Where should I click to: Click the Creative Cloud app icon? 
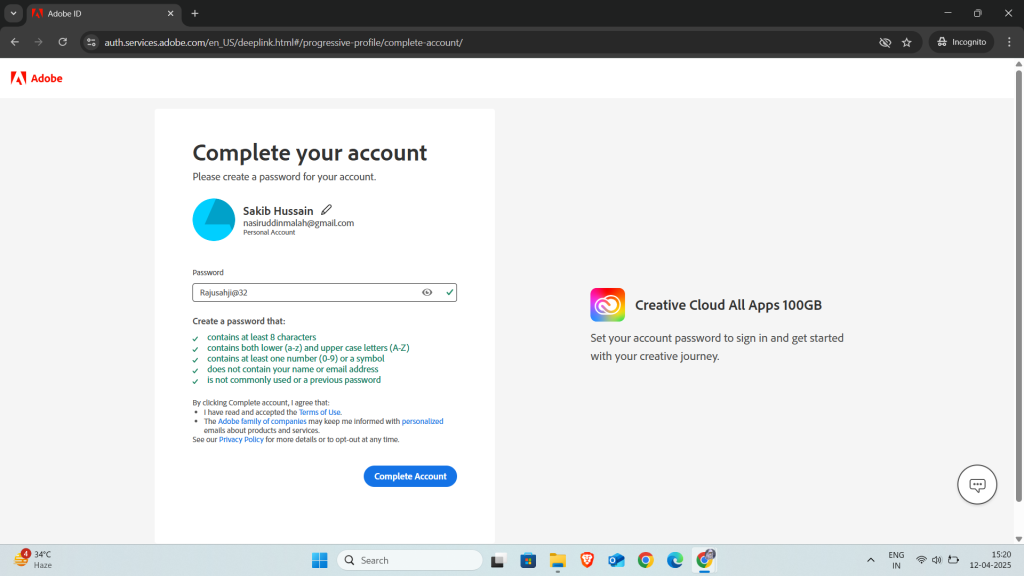(x=607, y=305)
